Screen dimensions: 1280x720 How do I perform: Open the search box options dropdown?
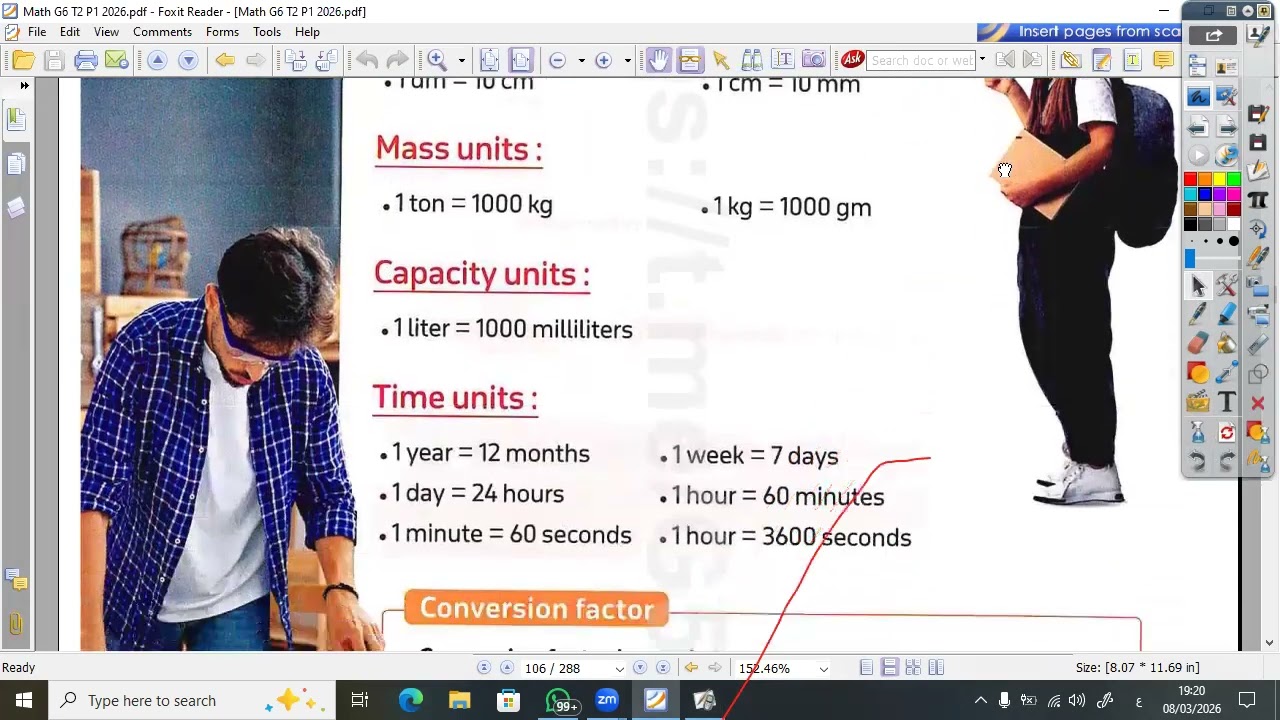[982, 60]
